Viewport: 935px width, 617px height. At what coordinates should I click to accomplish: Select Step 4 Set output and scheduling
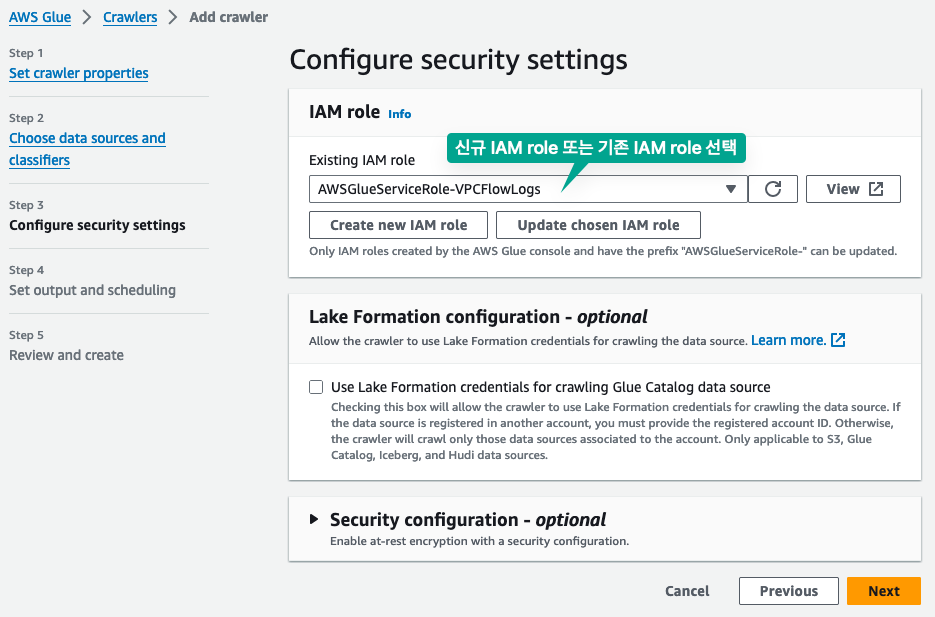click(92, 290)
